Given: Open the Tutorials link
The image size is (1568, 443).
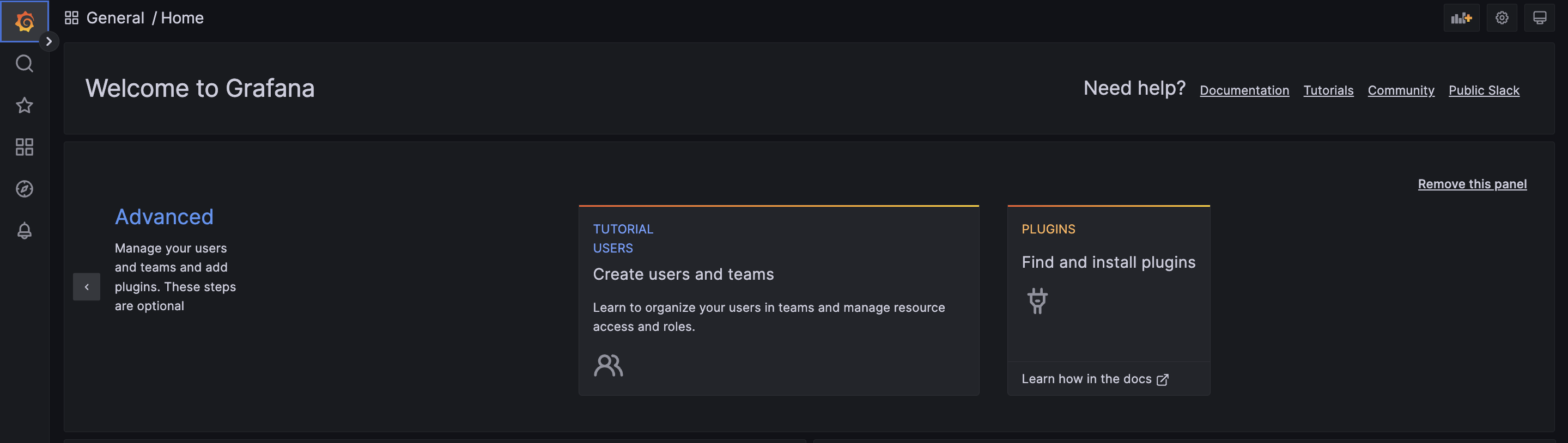Looking at the screenshot, I should coord(1328,90).
